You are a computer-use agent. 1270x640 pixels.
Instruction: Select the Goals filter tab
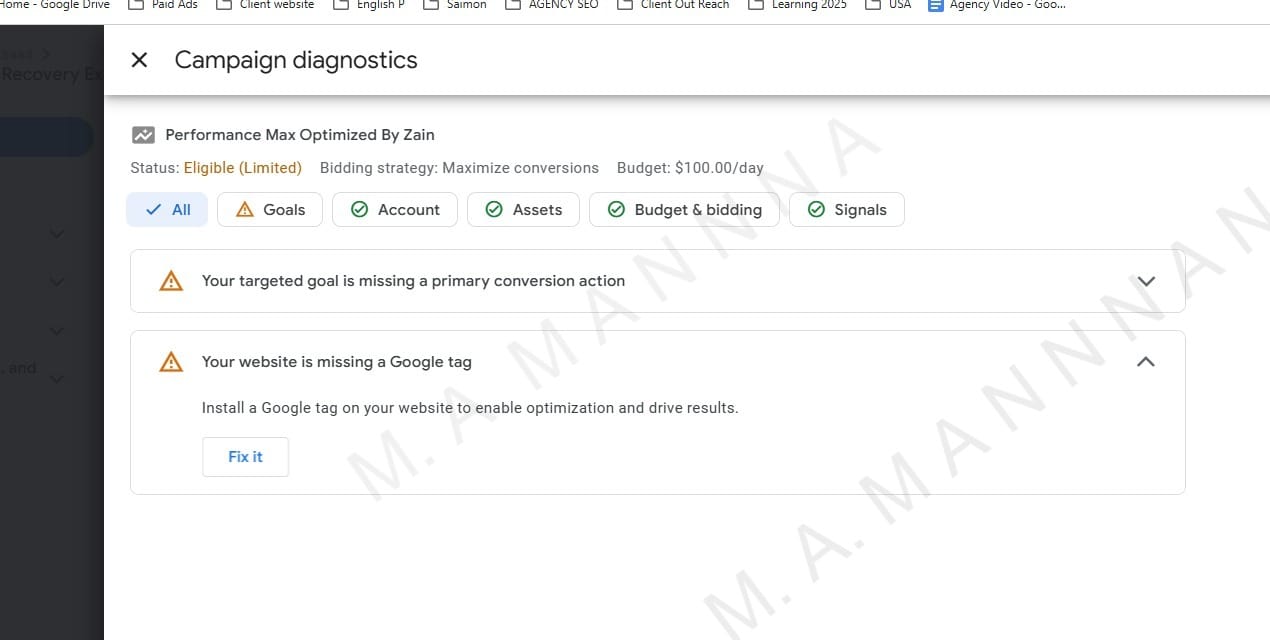270,210
